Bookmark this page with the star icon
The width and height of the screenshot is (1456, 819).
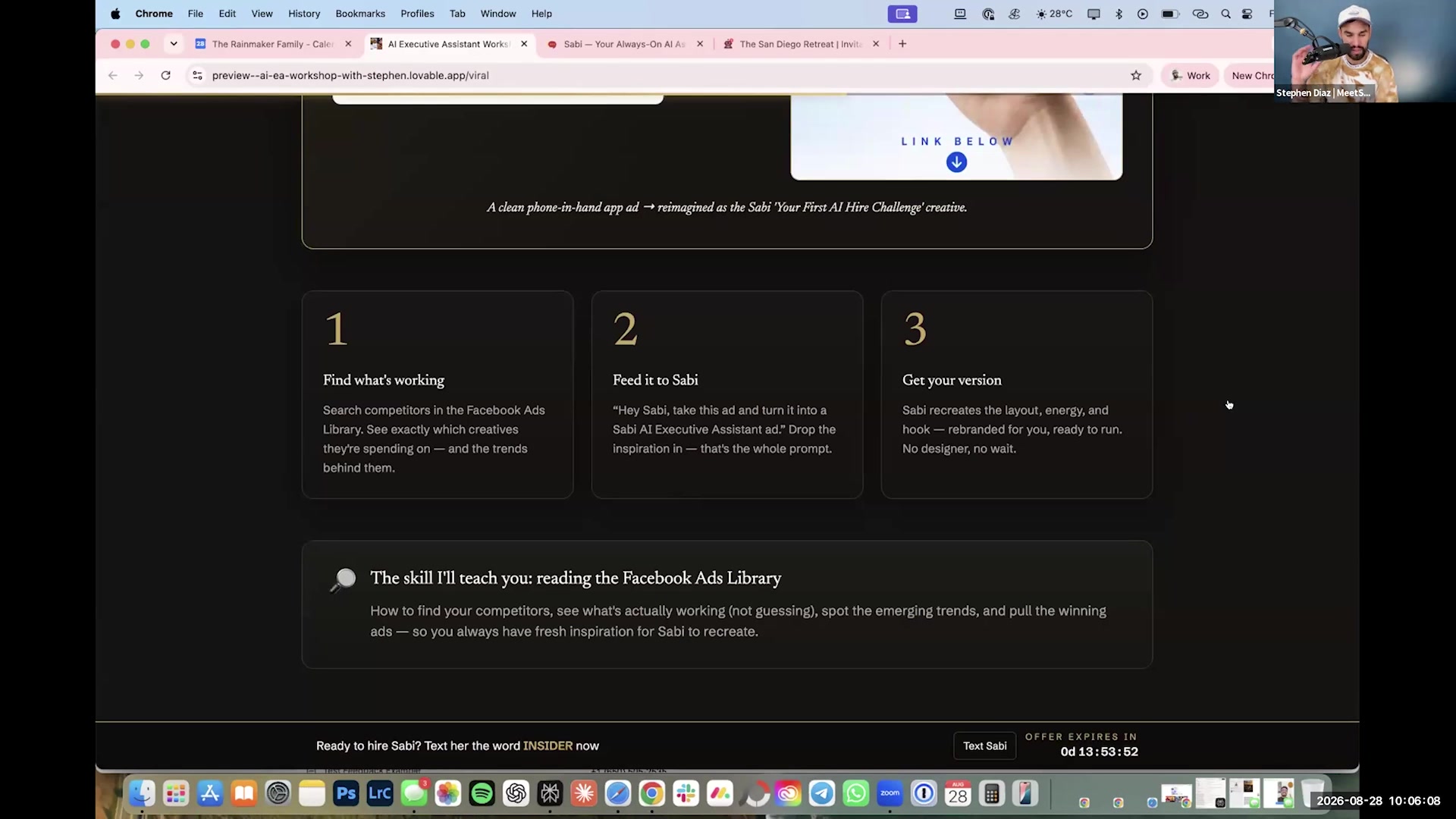[x=1135, y=75]
